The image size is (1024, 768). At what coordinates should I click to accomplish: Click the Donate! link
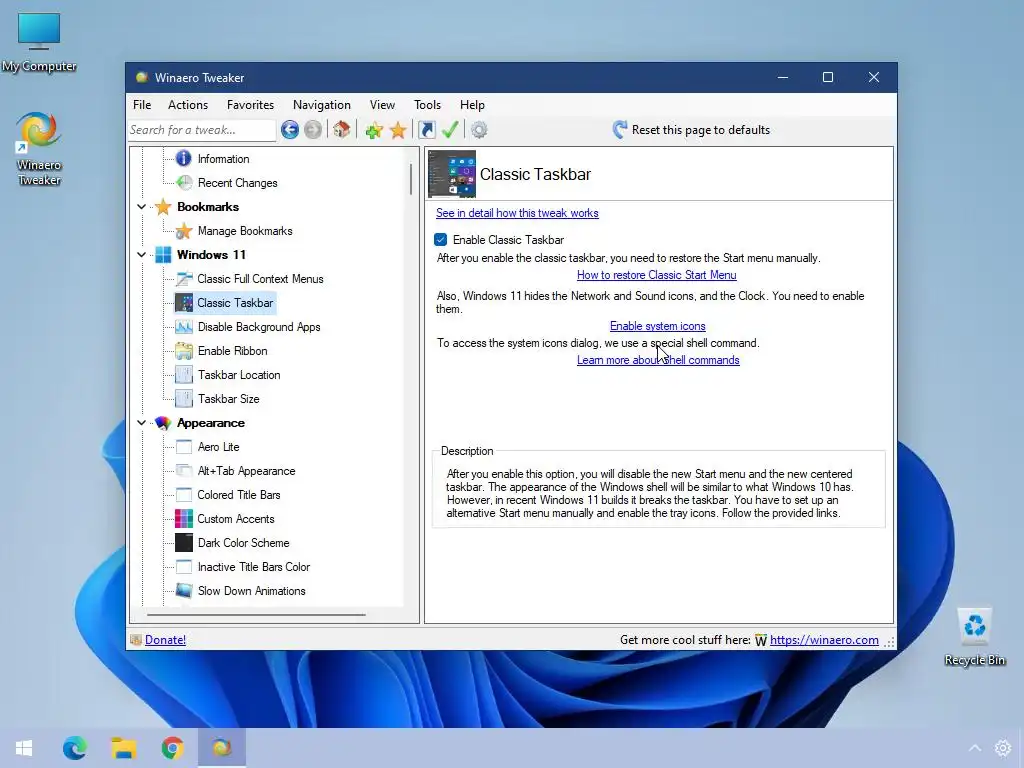pyautogui.click(x=165, y=640)
